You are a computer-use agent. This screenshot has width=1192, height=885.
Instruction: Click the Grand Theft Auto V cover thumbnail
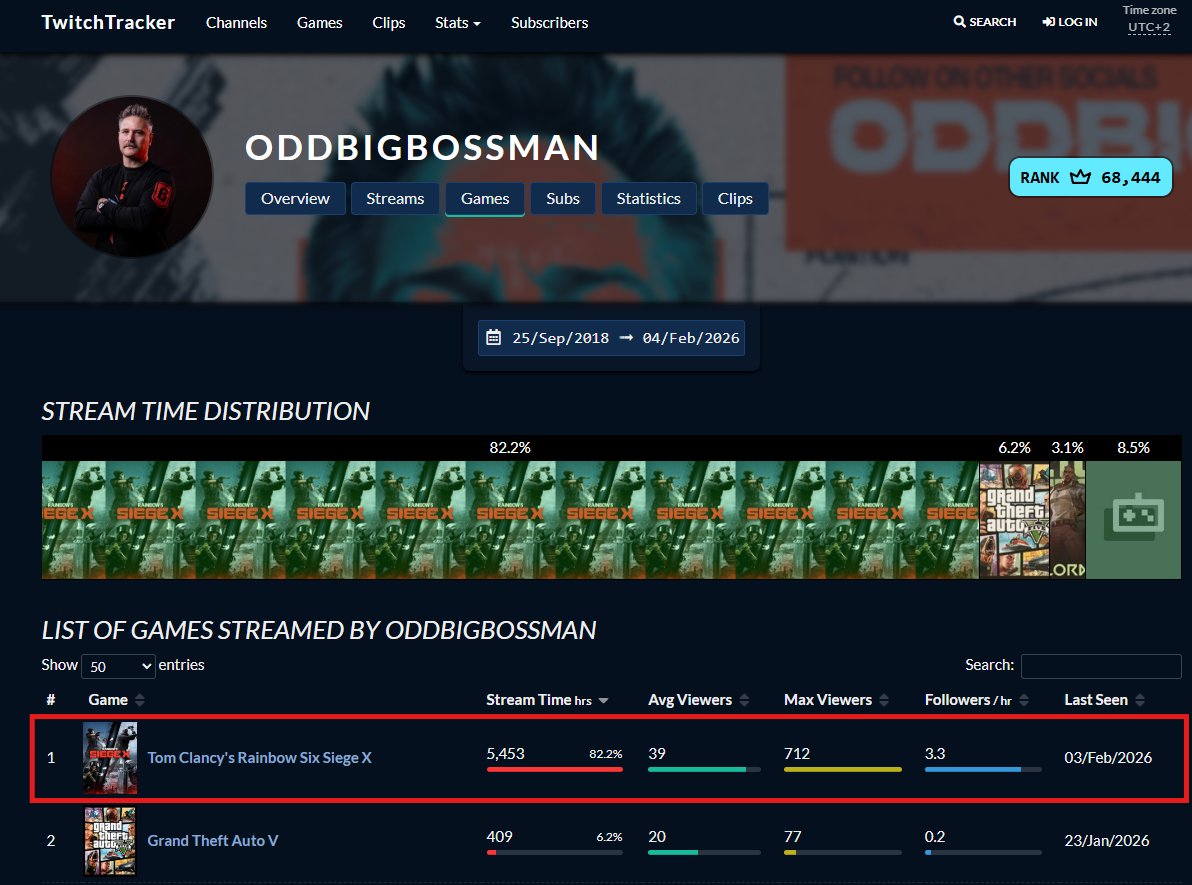coord(110,841)
